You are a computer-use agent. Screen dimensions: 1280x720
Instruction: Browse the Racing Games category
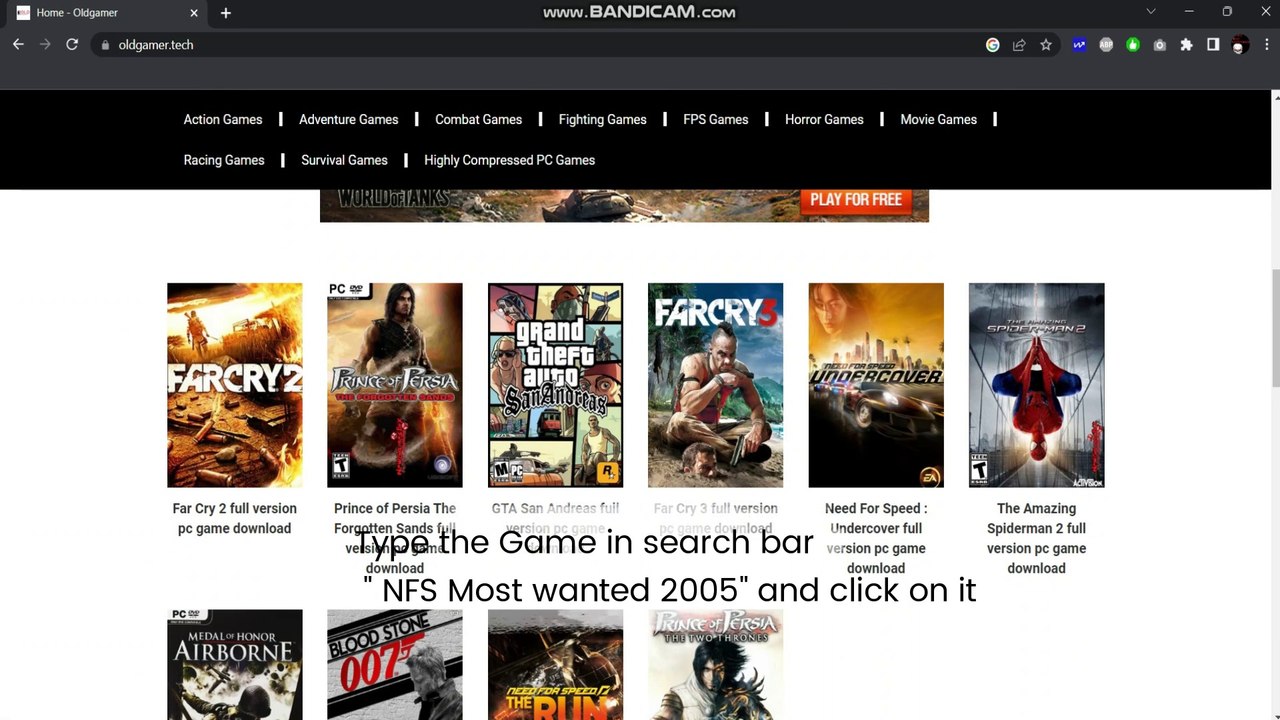coord(224,160)
